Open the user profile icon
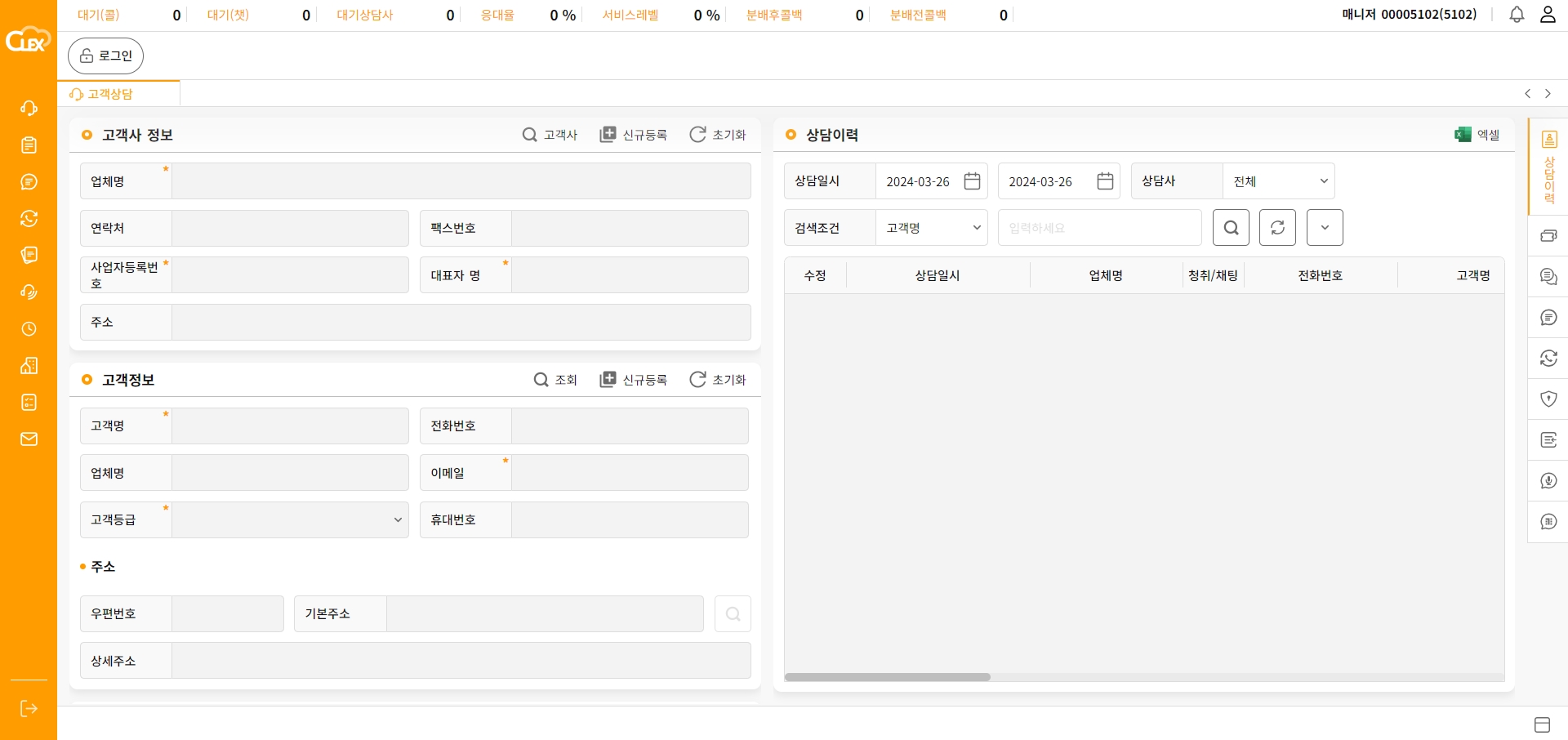 [x=1548, y=15]
